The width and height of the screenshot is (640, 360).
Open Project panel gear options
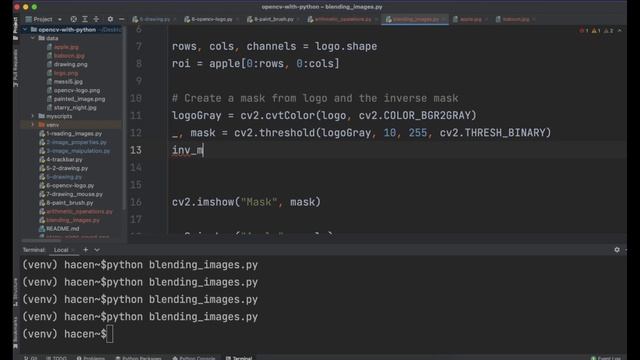(x=110, y=19)
